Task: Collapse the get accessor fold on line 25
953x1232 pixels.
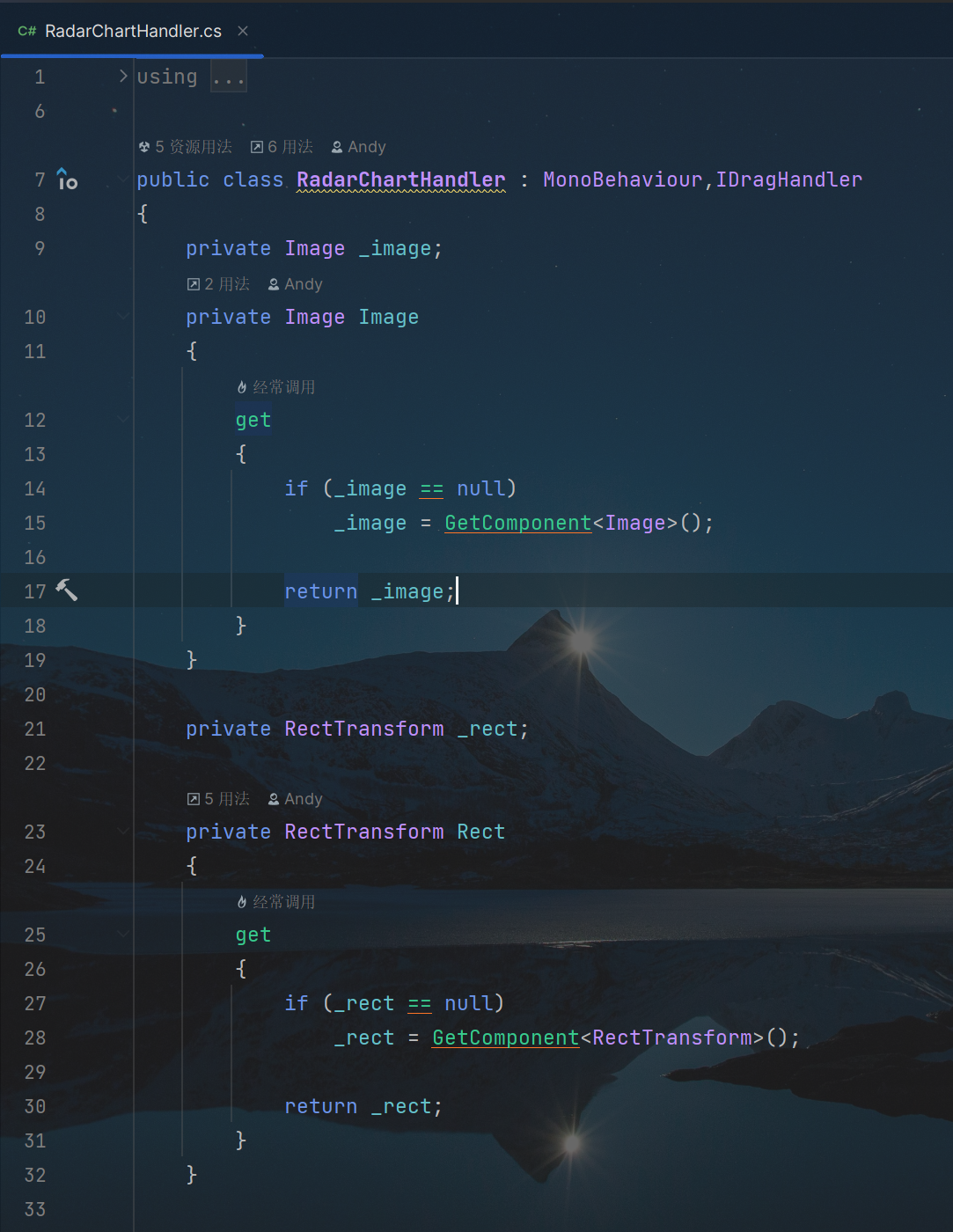Action: pyautogui.click(x=123, y=935)
